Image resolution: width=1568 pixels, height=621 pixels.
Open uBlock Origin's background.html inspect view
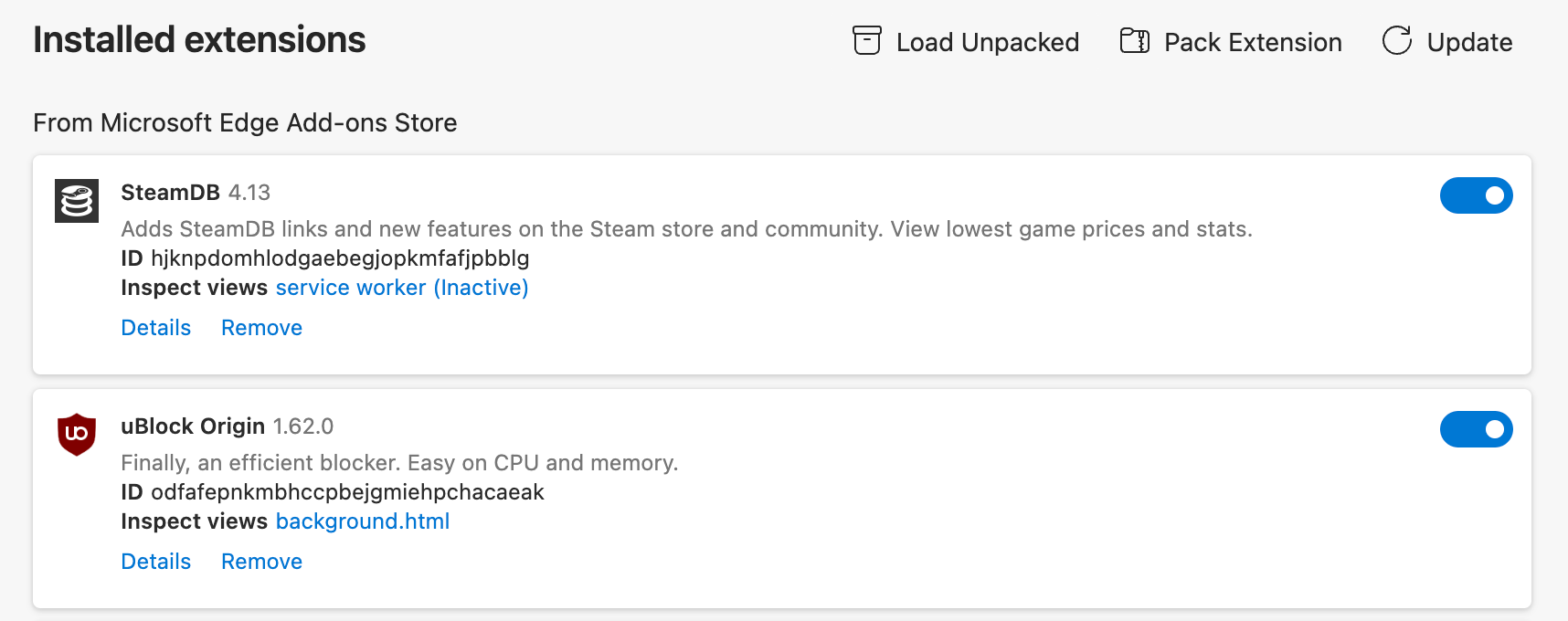(x=363, y=521)
